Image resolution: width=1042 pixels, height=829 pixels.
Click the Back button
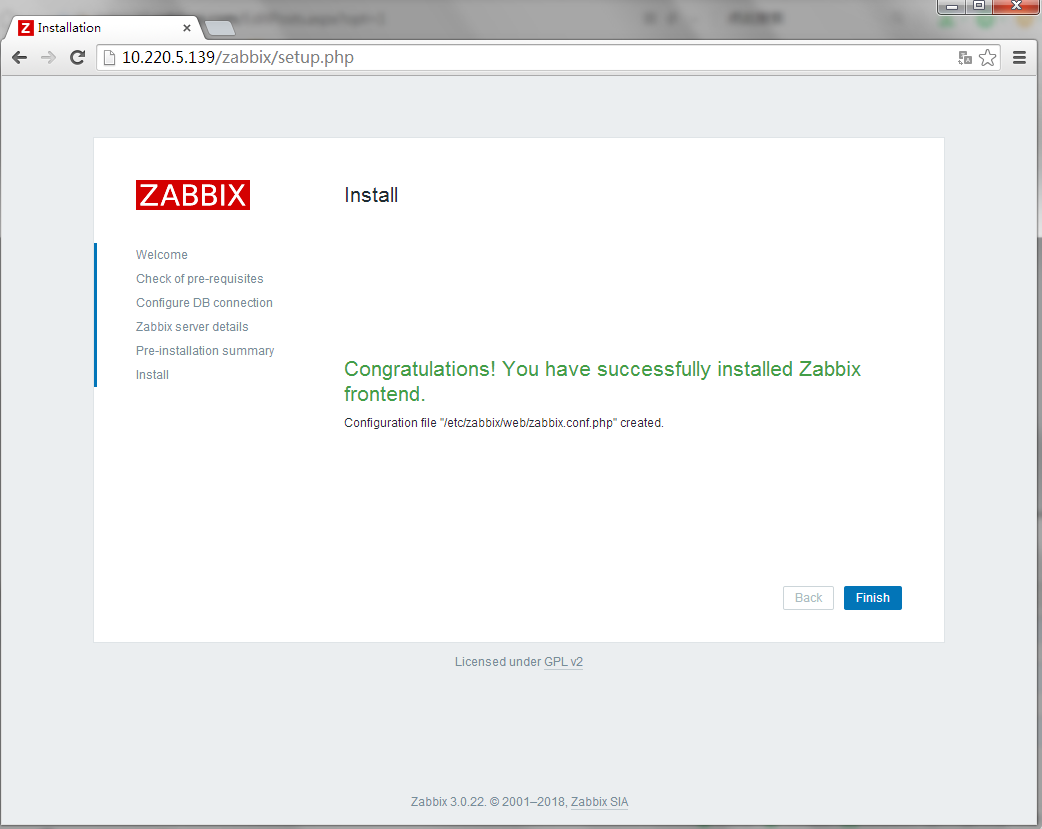[x=808, y=598]
